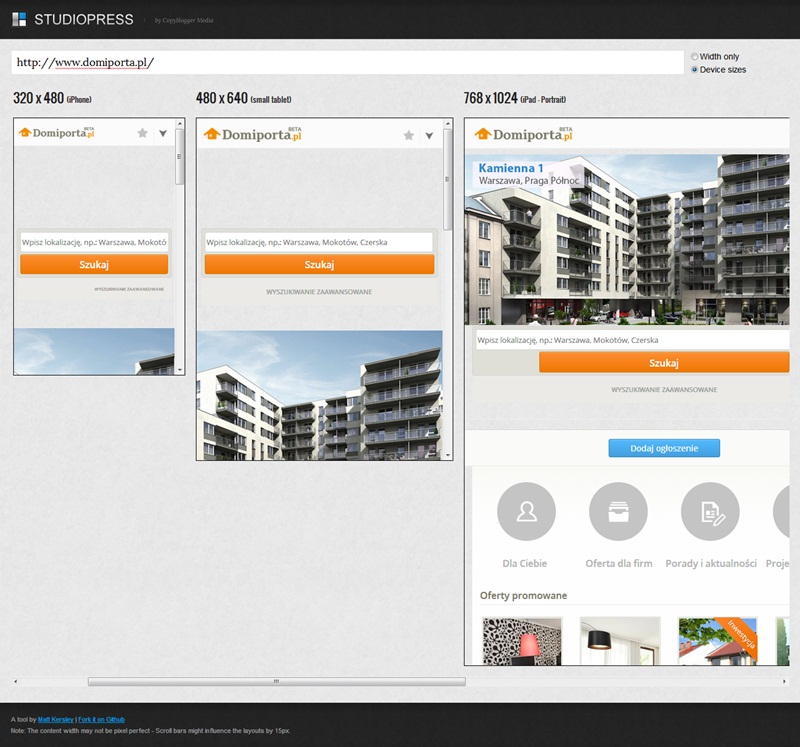Viewport: 800px width, 747px height.
Task: Open the Oferta dla firm box icon
Action: 618,512
